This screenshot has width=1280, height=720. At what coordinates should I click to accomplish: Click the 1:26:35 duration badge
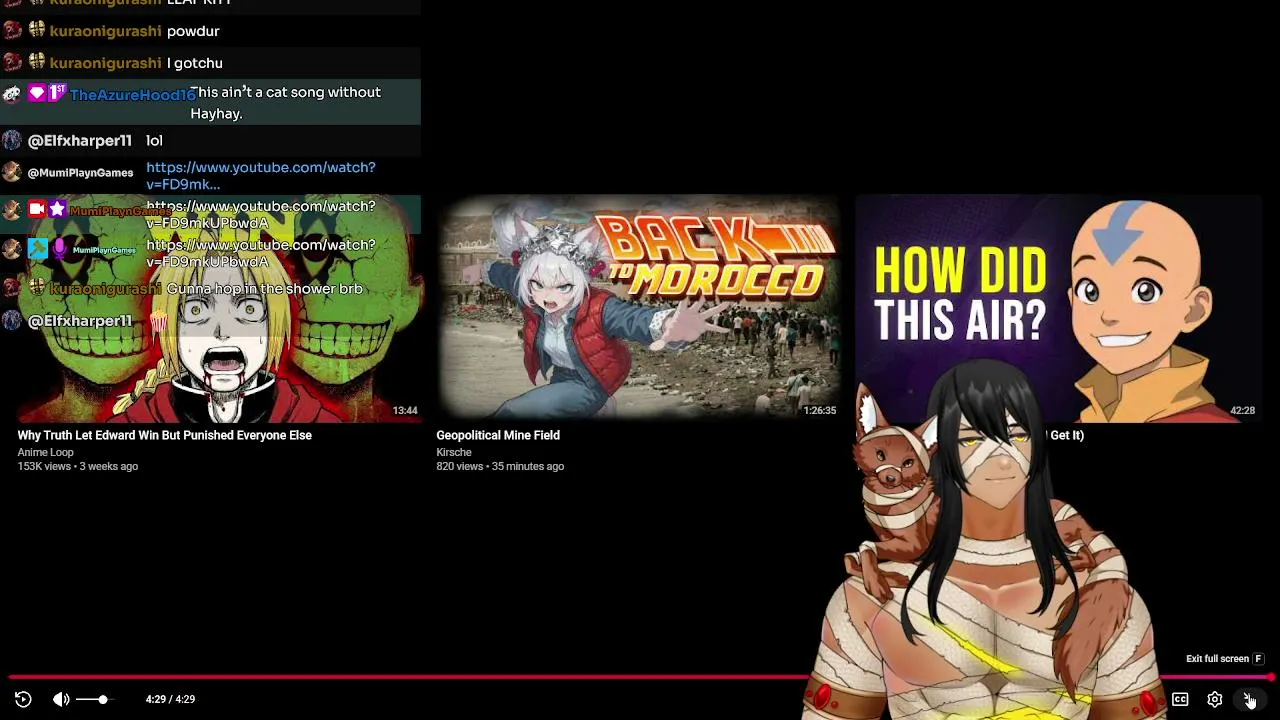pyautogui.click(x=820, y=410)
